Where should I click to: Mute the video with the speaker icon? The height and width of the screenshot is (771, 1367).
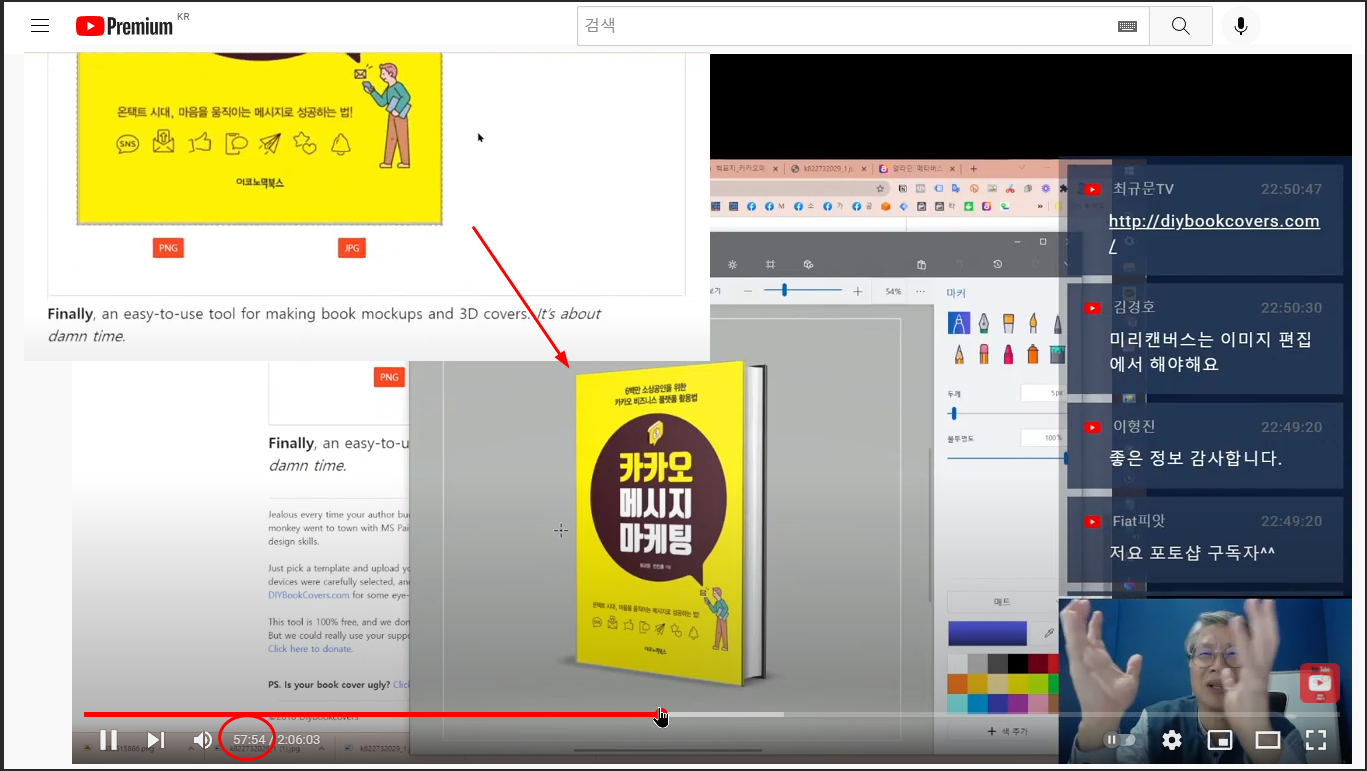pyautogui.click(x=203, y=740)
